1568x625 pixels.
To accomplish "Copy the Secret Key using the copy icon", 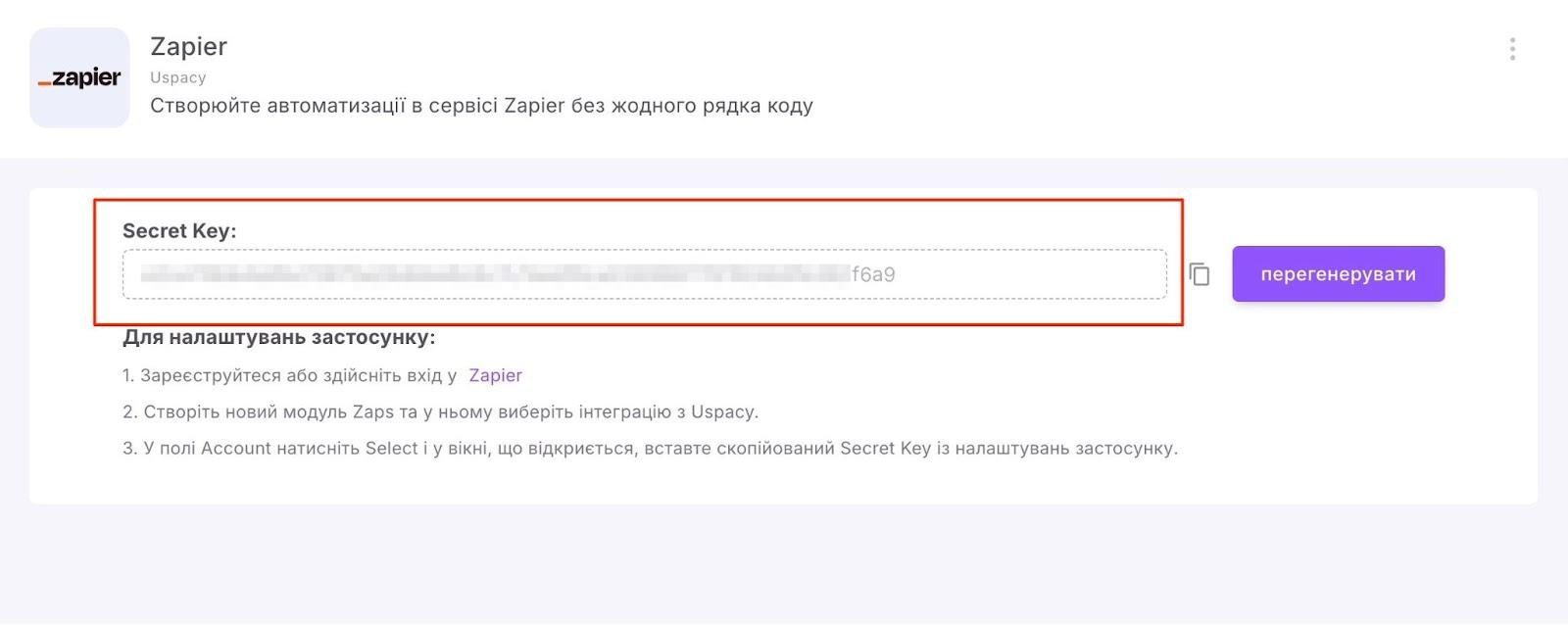I will click(1200, 274).
